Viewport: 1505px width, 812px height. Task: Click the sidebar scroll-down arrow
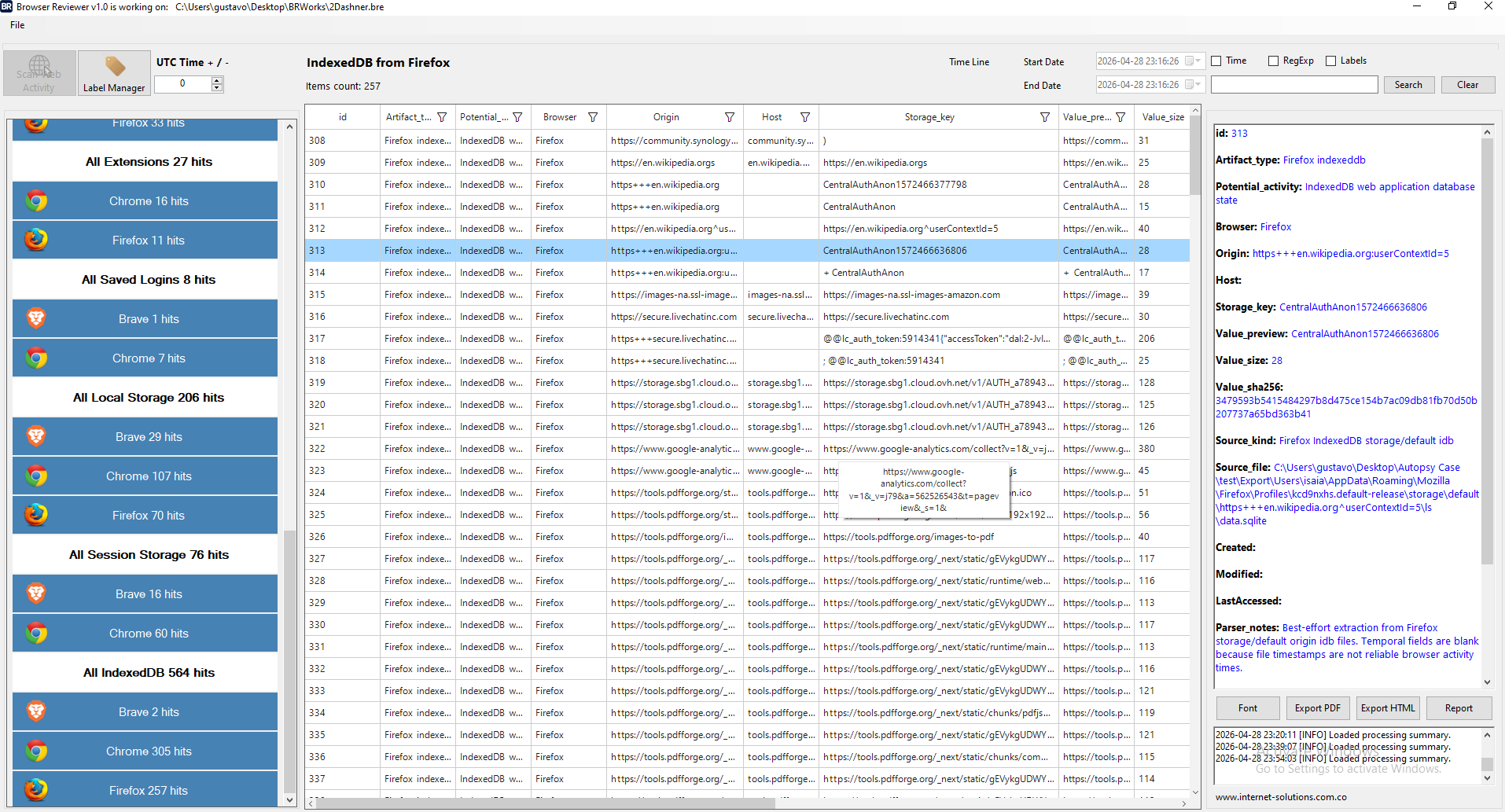point(290,799)
